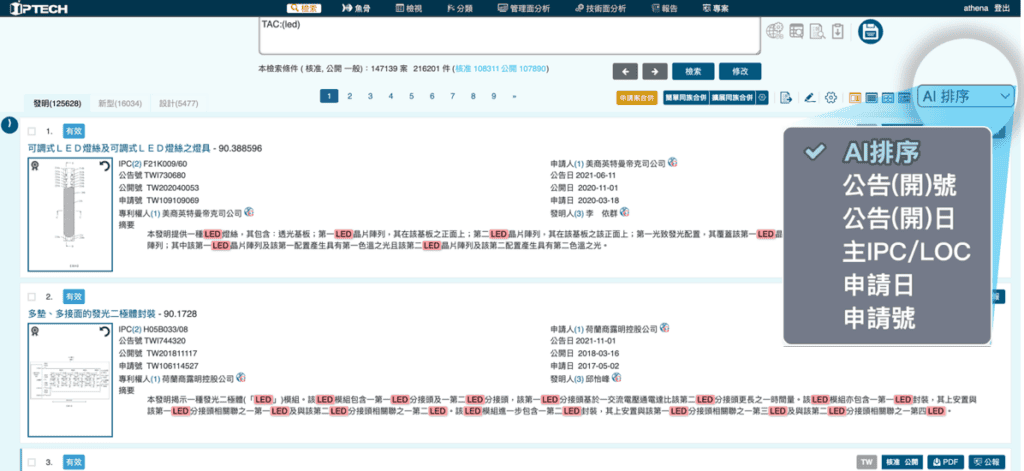Viewport: 1024px width, 471px height.
Task: Tick the checkbox for result 2
Action: tap(33, 297)
